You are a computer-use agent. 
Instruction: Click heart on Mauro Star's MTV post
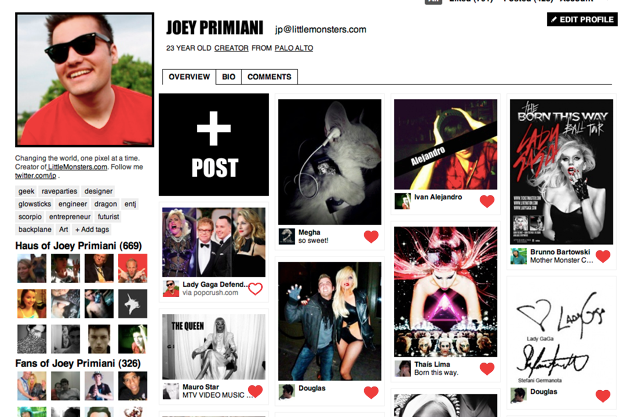pyautogui.click(x=256, y=391)
